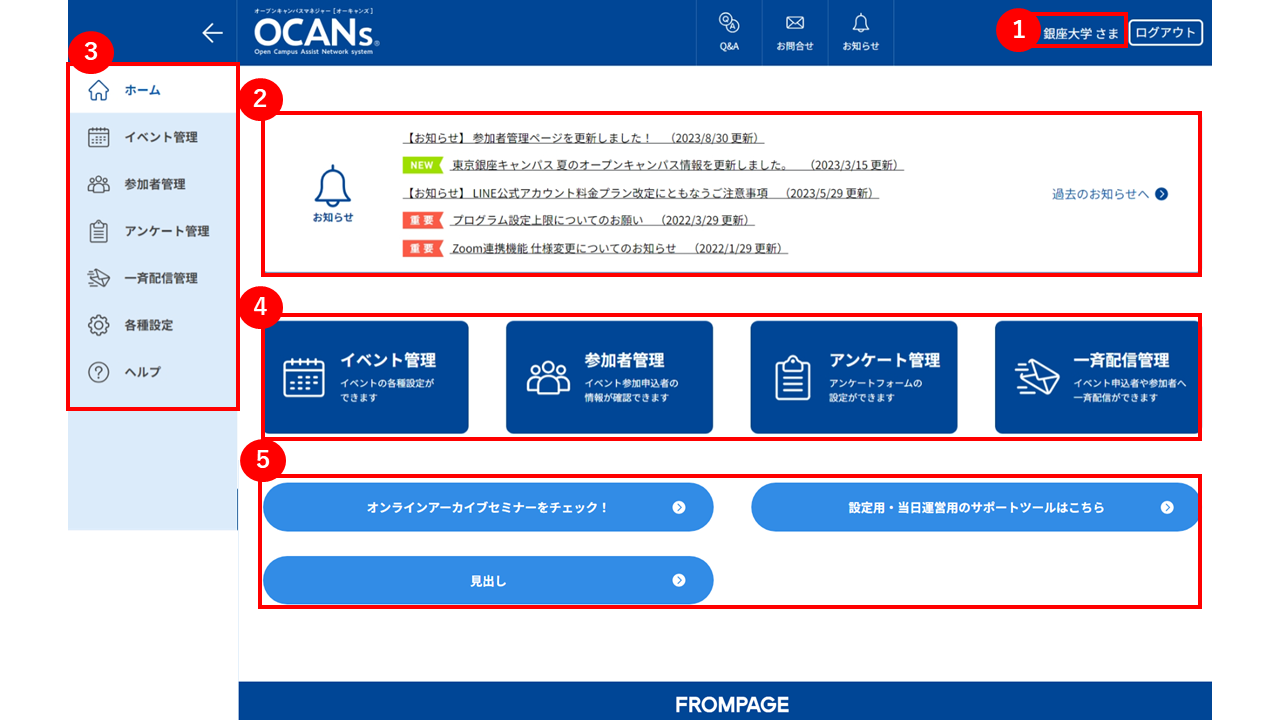Click the large 一斉配信管理 tile
Viewport: 1280px width, 720px height.
click(1097, 377)
